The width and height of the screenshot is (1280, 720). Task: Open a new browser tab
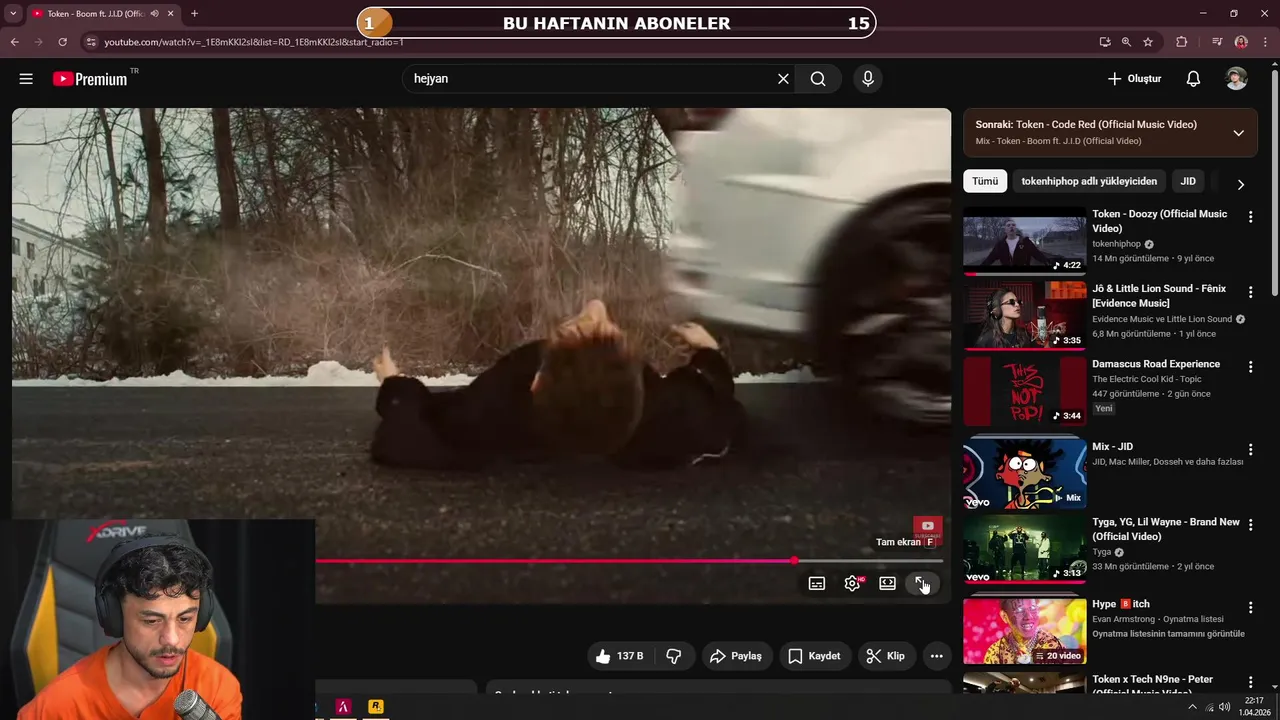point(194,14)
